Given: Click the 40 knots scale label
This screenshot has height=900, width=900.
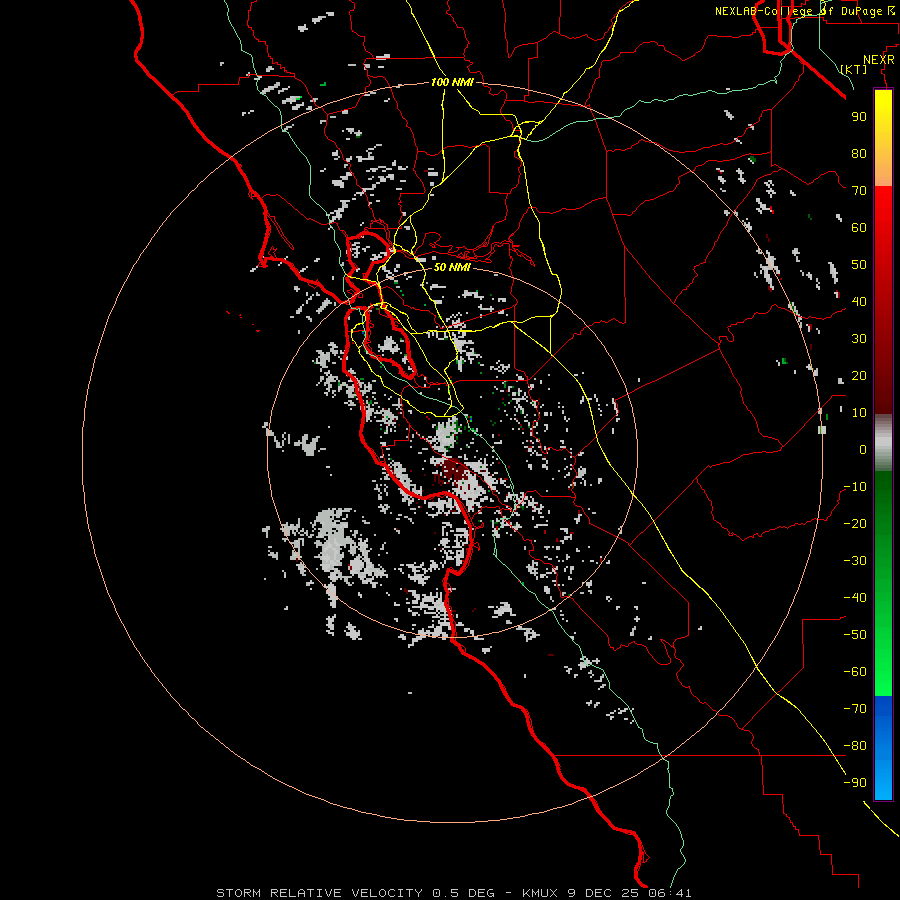Looking at the screenshot, I should tap(859, 301).
